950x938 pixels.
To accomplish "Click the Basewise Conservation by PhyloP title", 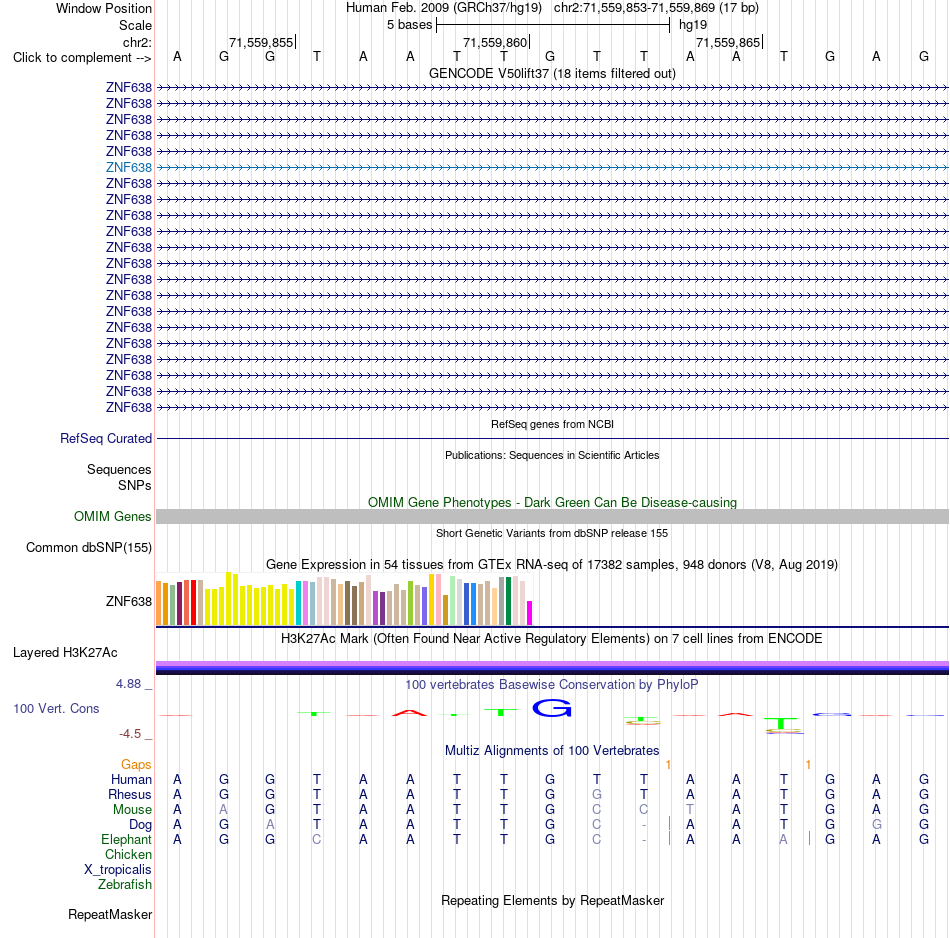I will 552,685.
